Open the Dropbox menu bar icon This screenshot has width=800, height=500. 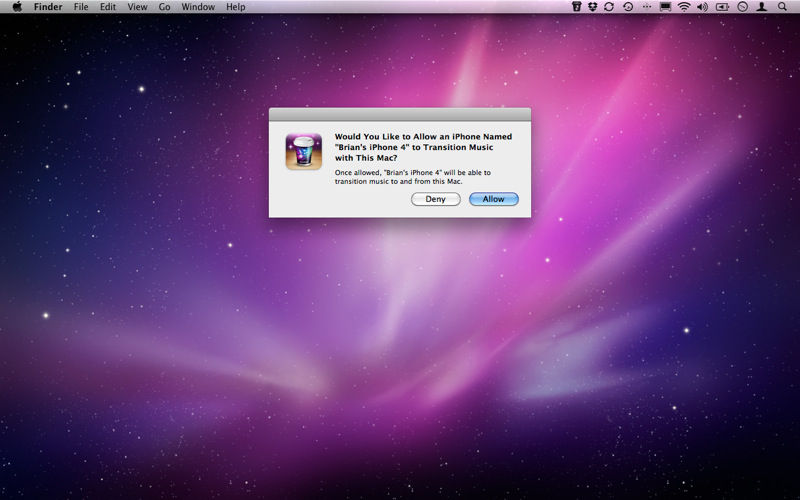[592, 7]
